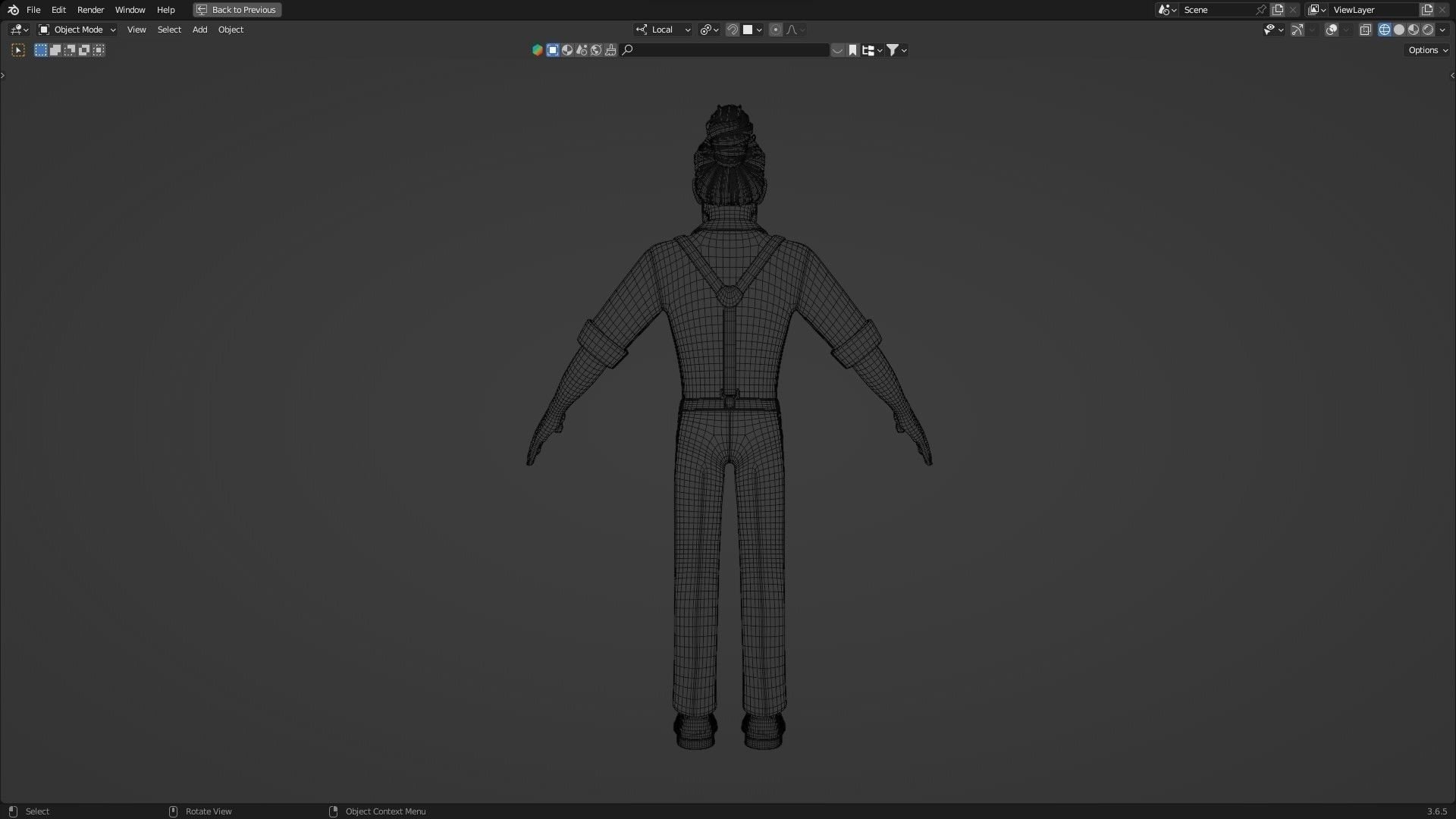Switch to rendered viewport shading
The height and width of the screenshot is (819, 1456).
[x=1428, y=30]
